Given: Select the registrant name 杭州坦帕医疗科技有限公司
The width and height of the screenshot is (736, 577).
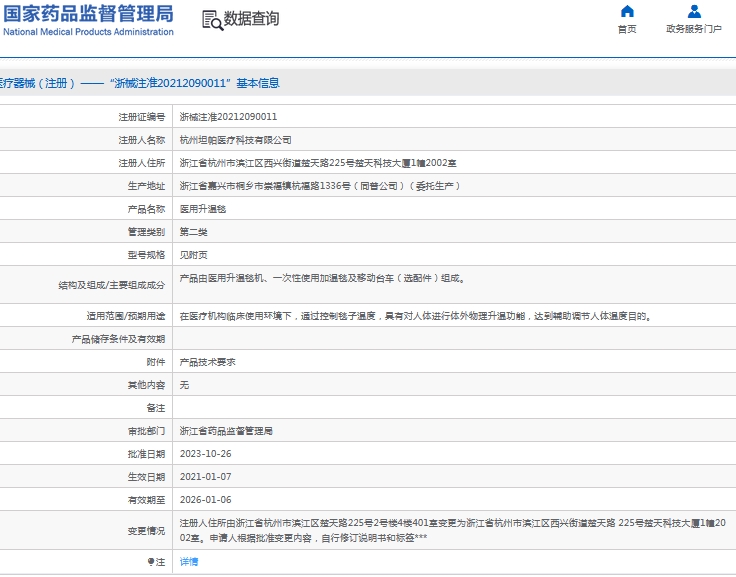Looking at the screenshot, I should (236, 140).
